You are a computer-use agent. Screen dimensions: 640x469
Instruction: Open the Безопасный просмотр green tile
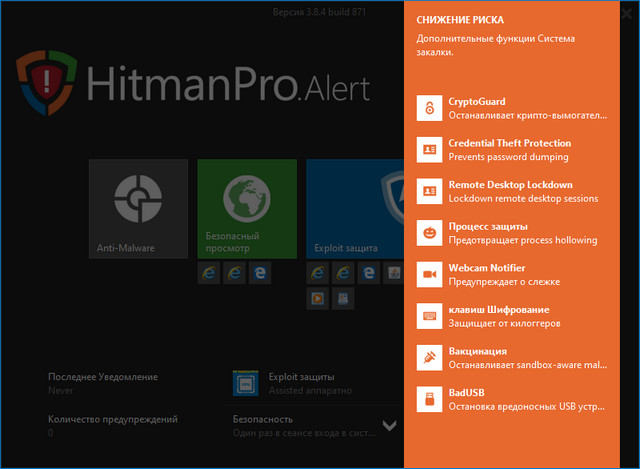[x=247, y=209]
